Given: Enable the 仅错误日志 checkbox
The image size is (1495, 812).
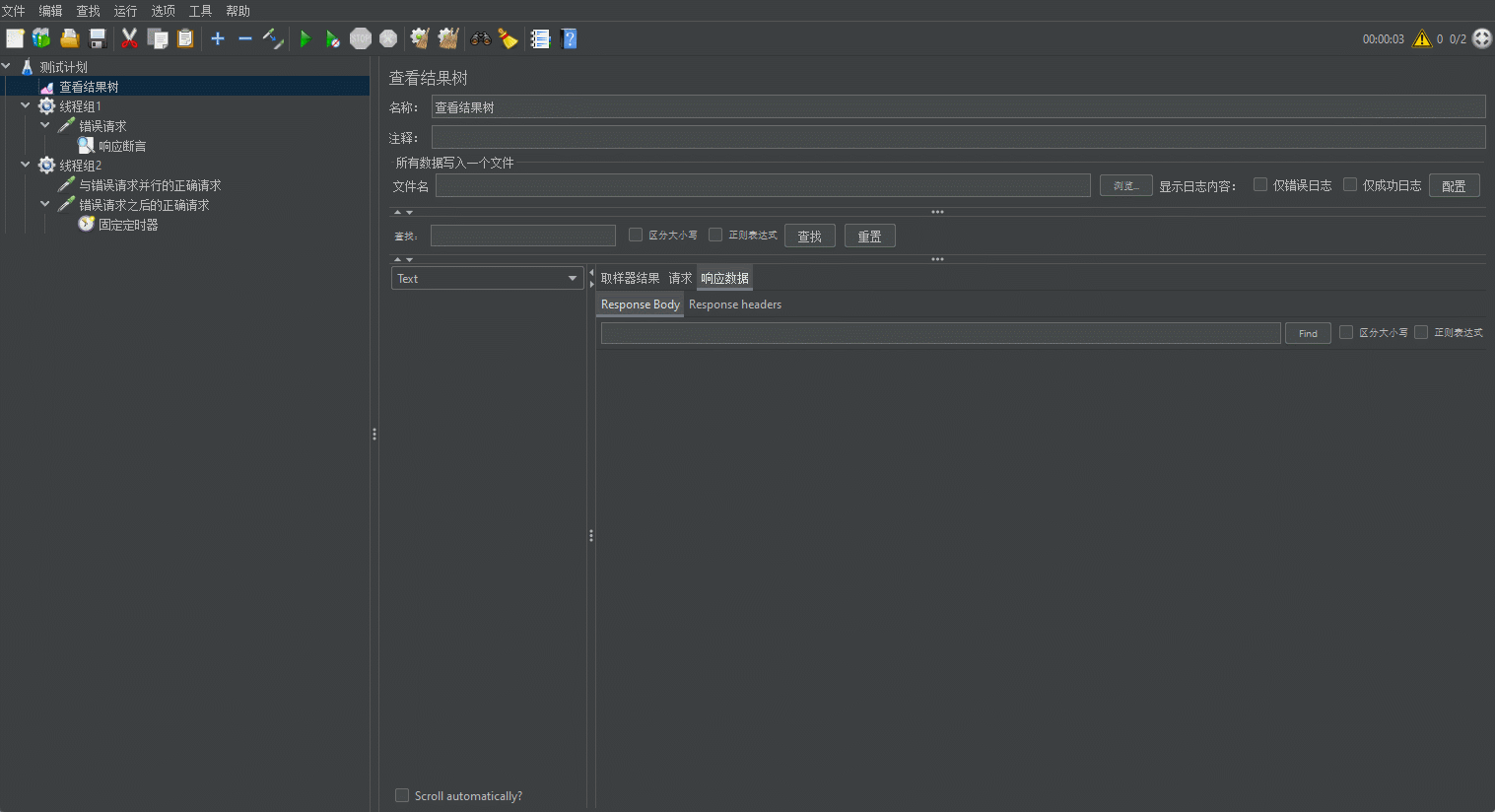Looking at the screenshot, I should tap(1260, 184).
